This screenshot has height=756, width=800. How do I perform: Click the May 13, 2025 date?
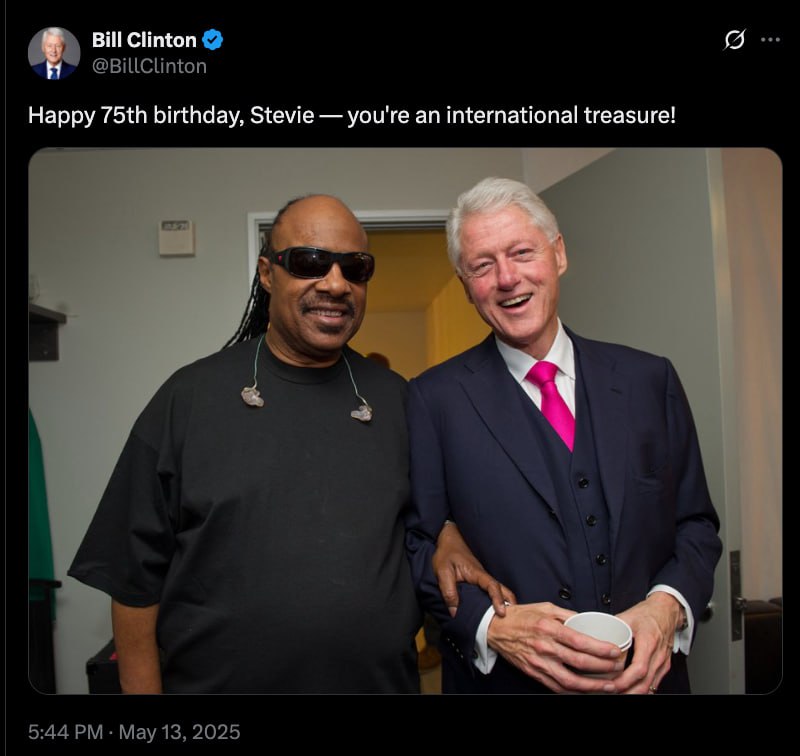tap(179, 732)
